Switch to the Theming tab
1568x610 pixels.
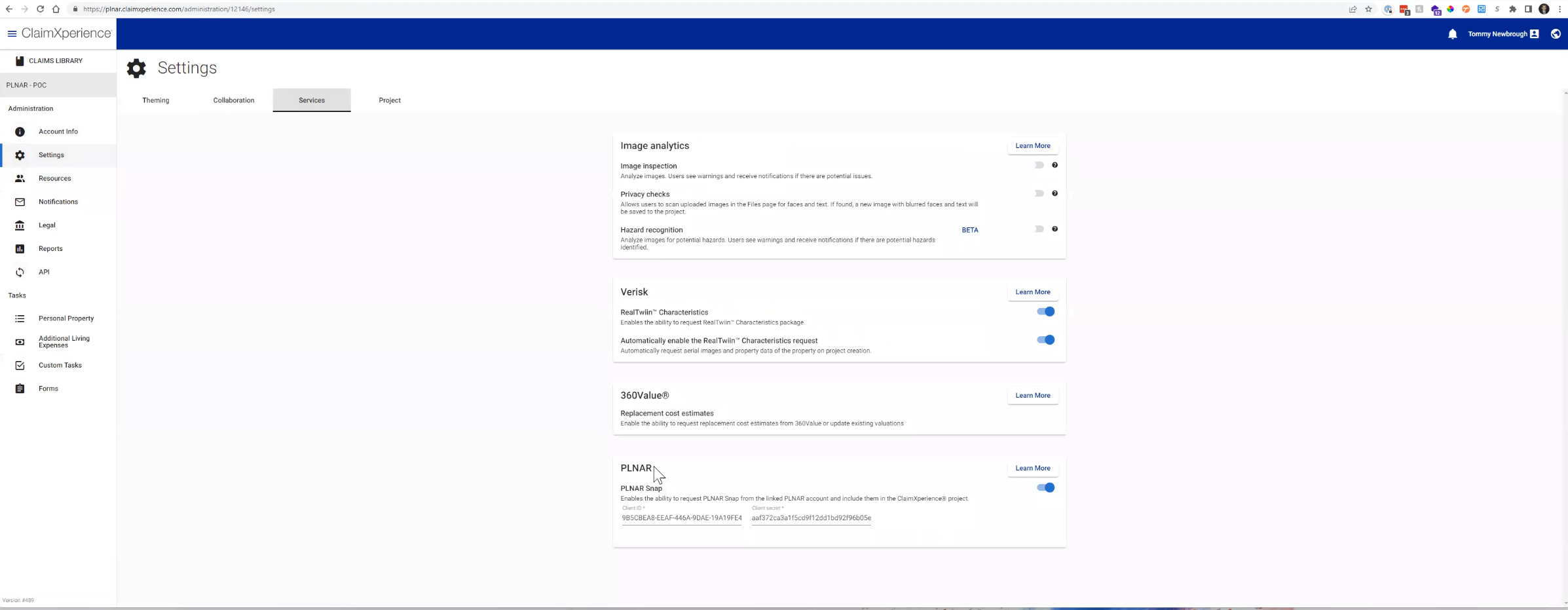click(156, 100)
